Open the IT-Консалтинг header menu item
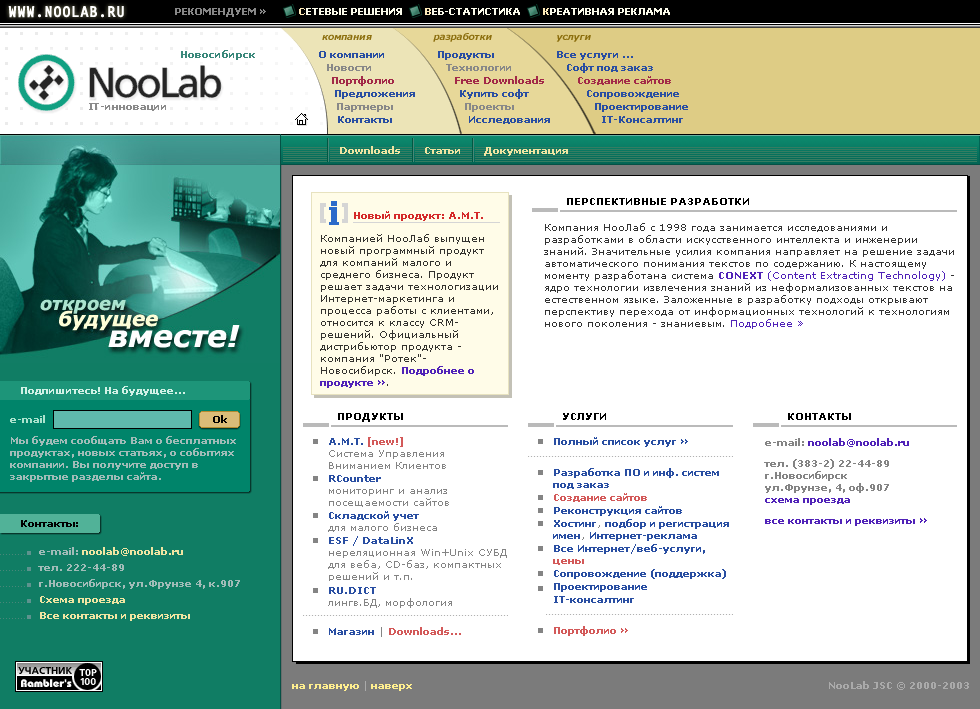 pyautogui.click(x=642, y=119)
